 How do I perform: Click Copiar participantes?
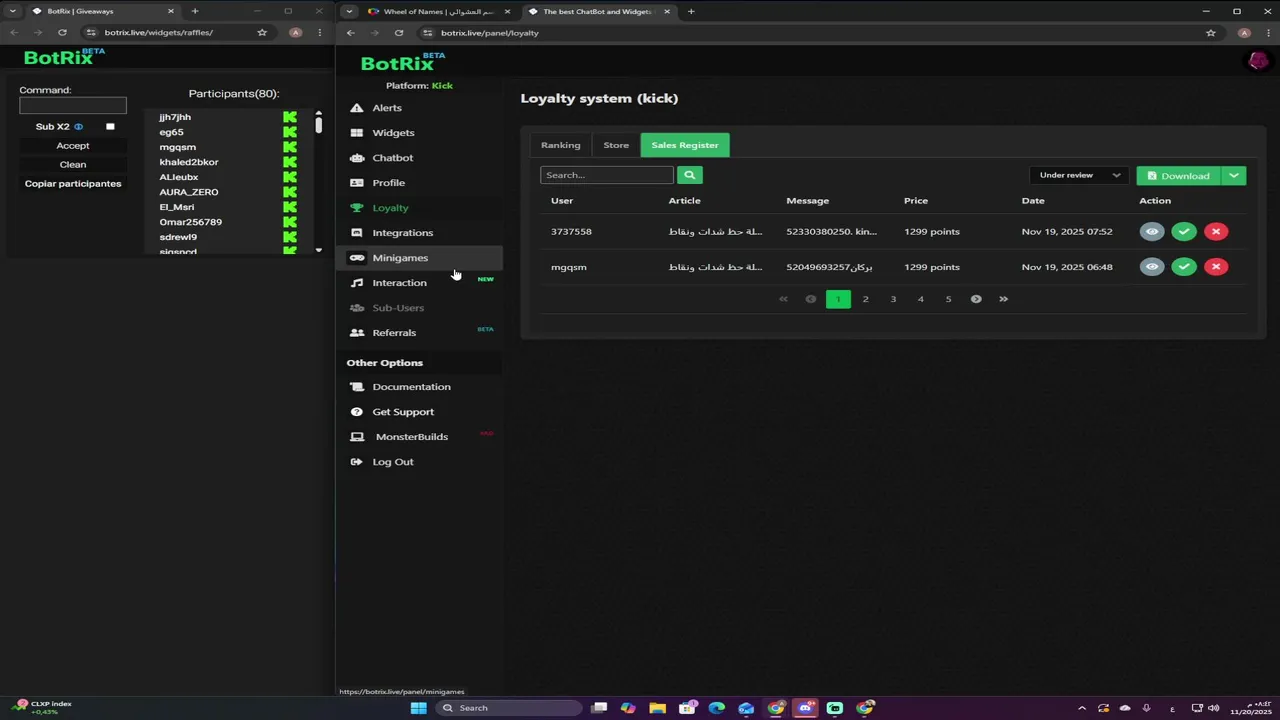click(73, 184)
